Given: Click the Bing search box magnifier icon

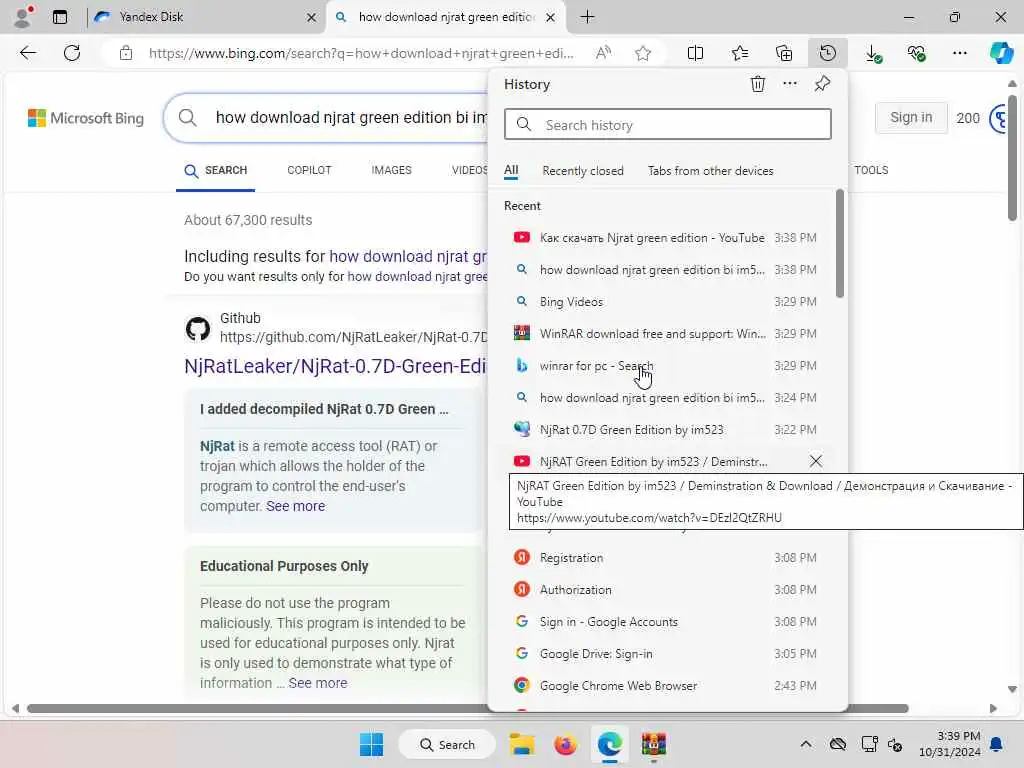Looking at the screenshot, I should click(187, 118).
